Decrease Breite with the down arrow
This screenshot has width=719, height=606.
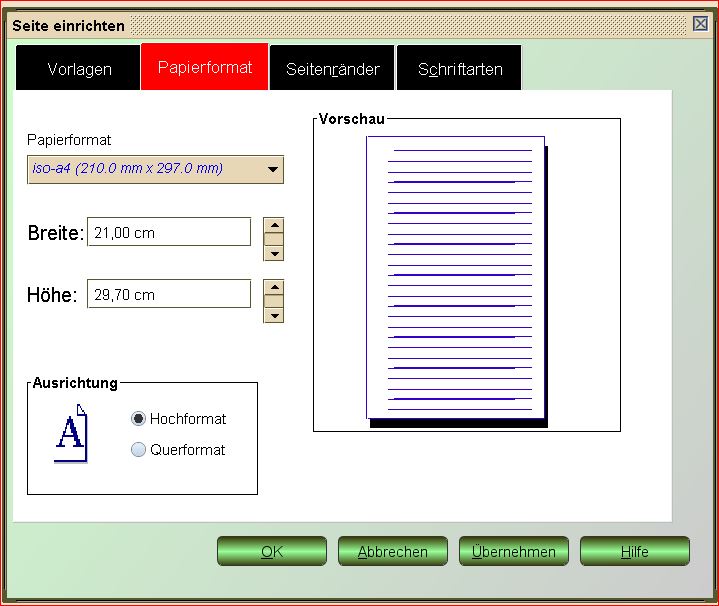point(274,253)
